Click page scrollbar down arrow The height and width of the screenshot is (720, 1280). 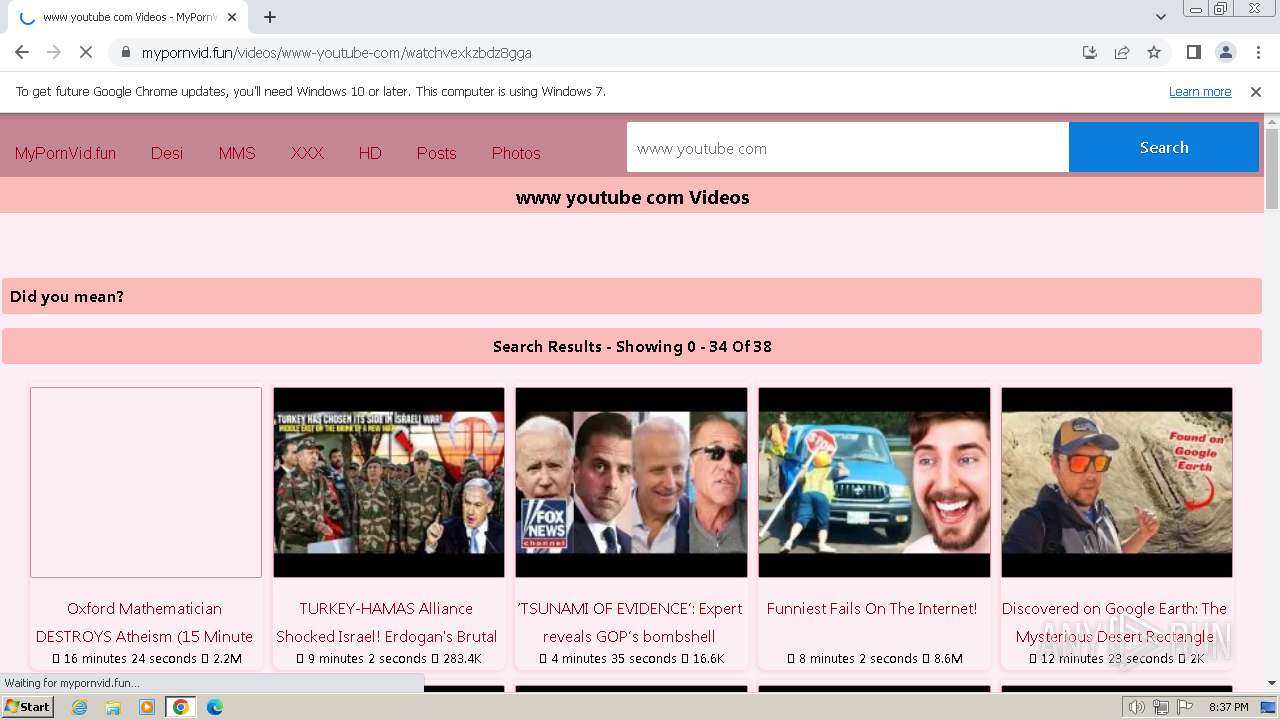pyautogui.click(x=1272, y=683)
